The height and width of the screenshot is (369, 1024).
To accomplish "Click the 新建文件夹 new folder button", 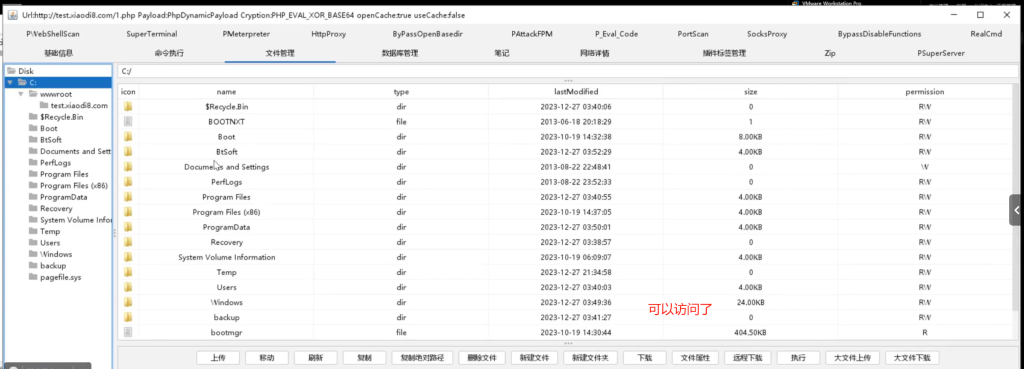I will 590,358.
